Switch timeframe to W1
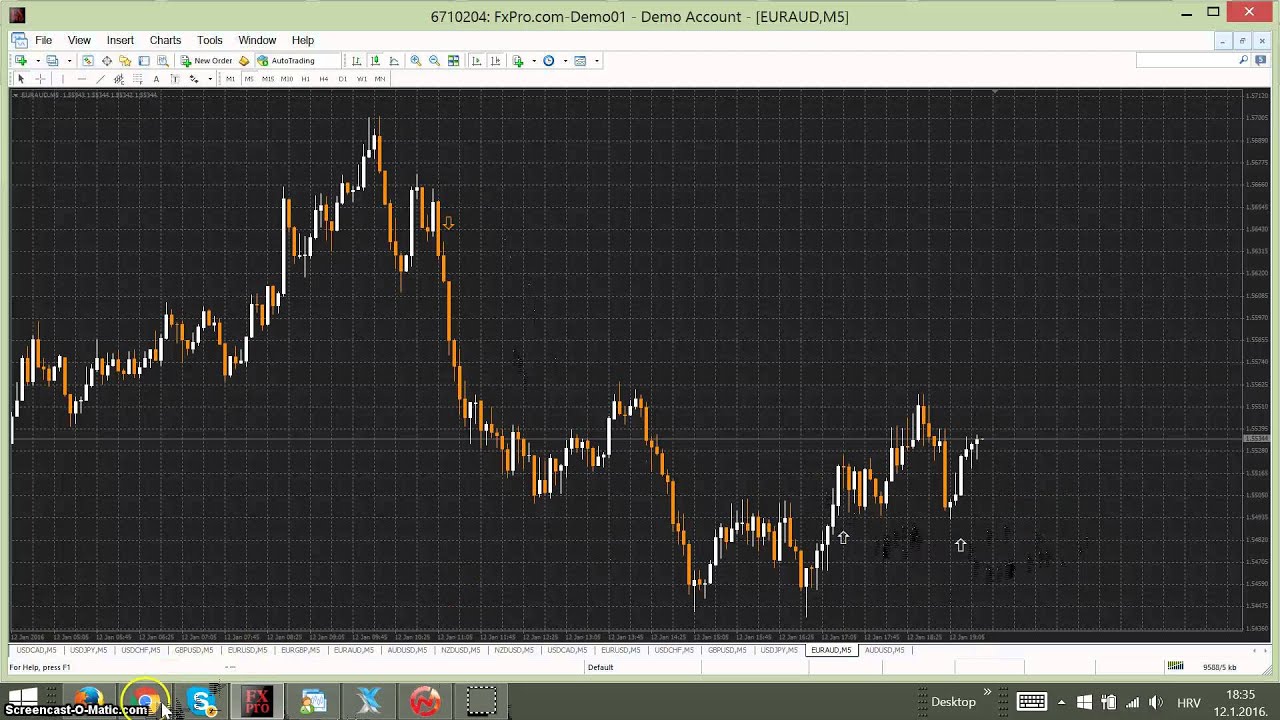 click(362, 79)
